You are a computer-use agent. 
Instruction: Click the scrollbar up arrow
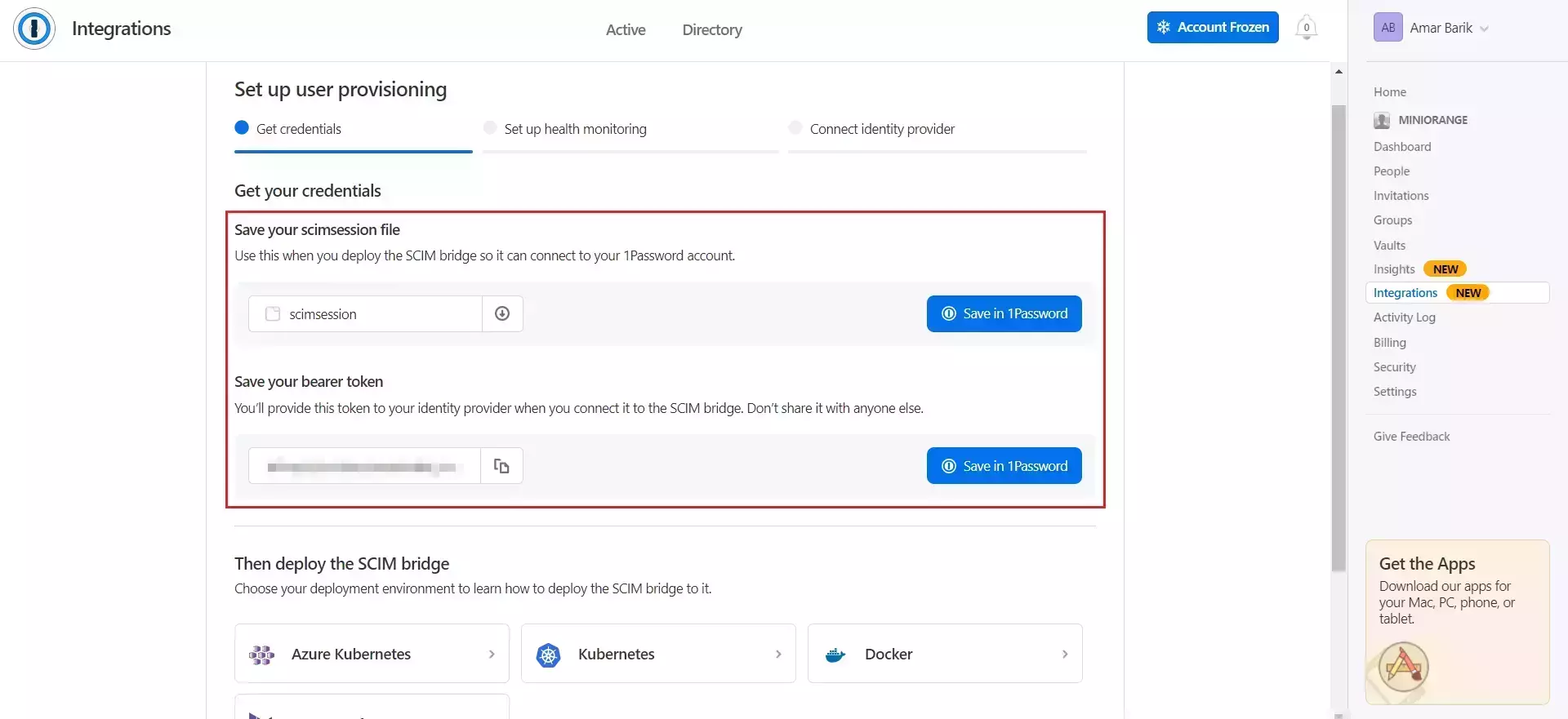[x=1339, y=72]
